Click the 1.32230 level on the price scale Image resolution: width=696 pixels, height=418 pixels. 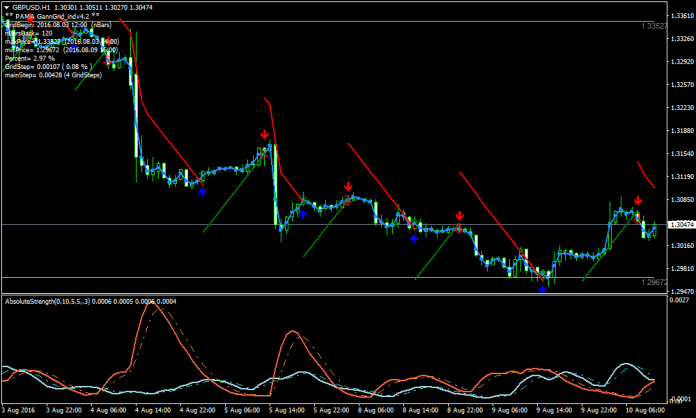pyautogui.click(x=680, y=108)
